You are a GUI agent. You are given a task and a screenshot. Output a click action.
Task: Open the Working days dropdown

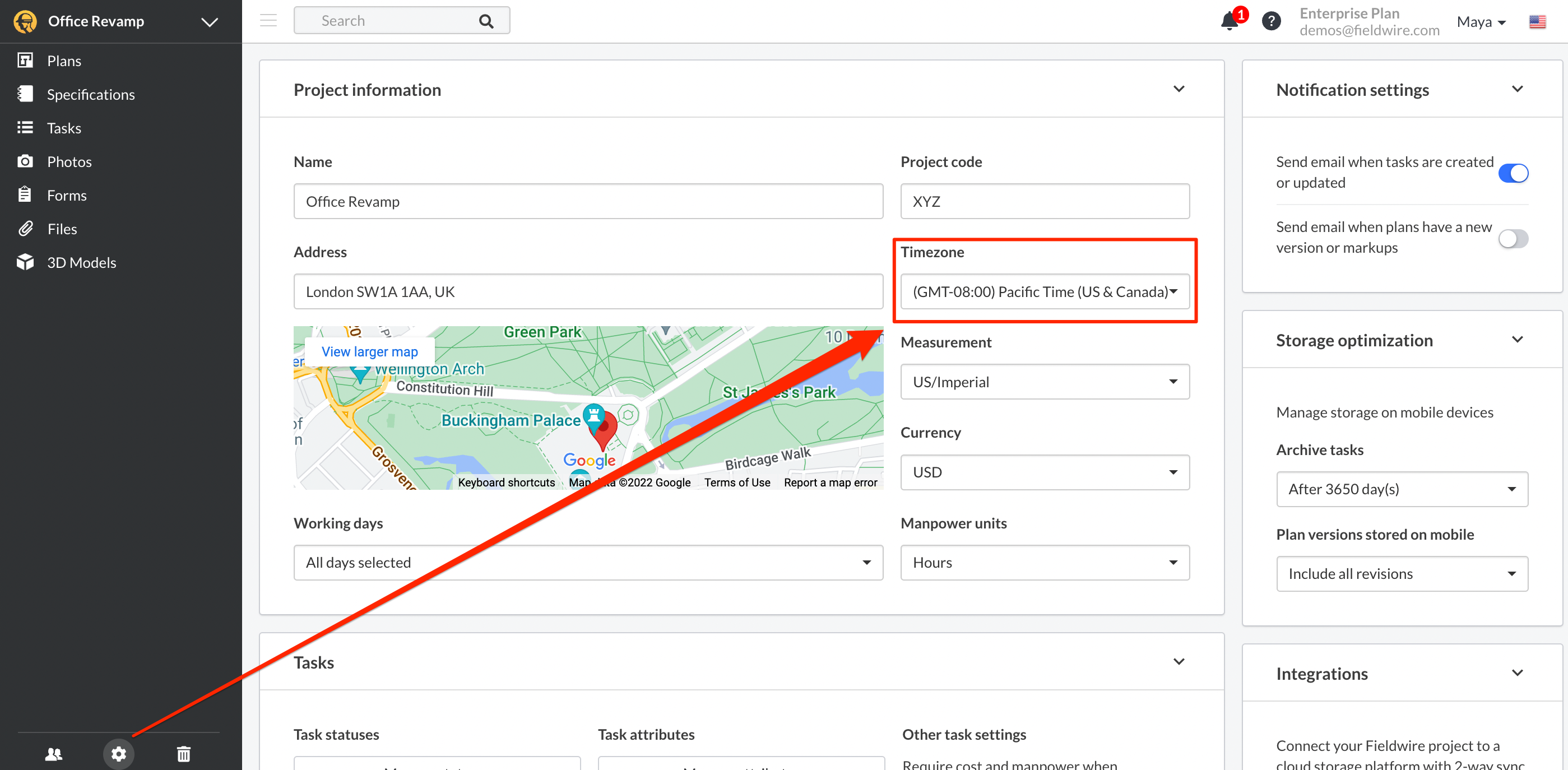[x=588, y=563]
